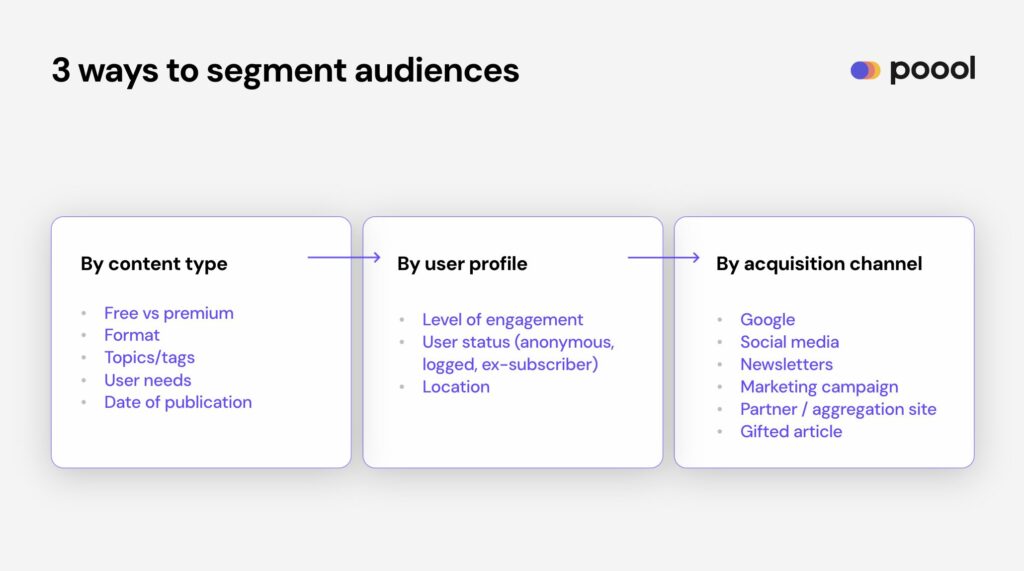Select the "By content type" heading

pos(154,264)
